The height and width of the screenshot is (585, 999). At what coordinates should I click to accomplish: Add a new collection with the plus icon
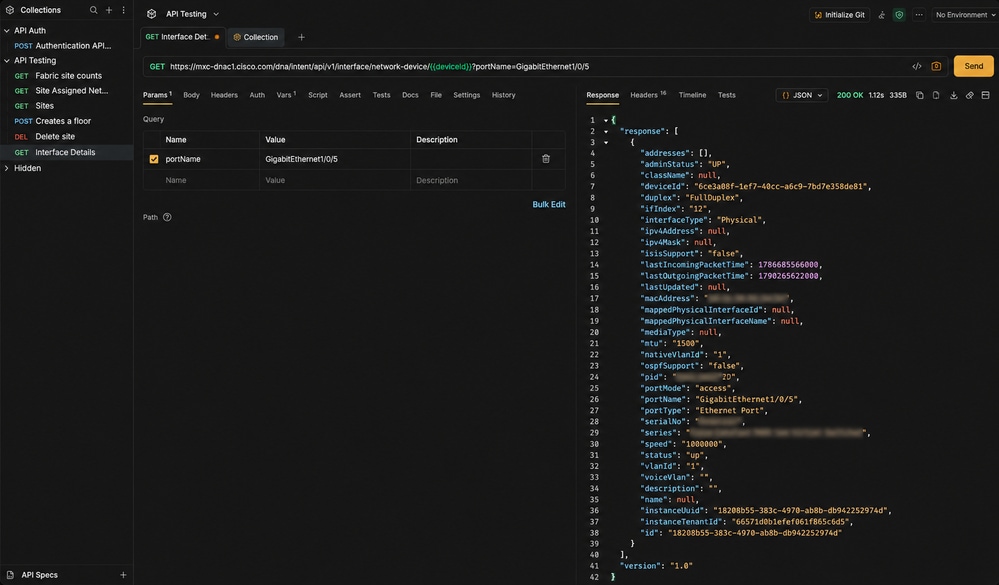tap(109, 10)
